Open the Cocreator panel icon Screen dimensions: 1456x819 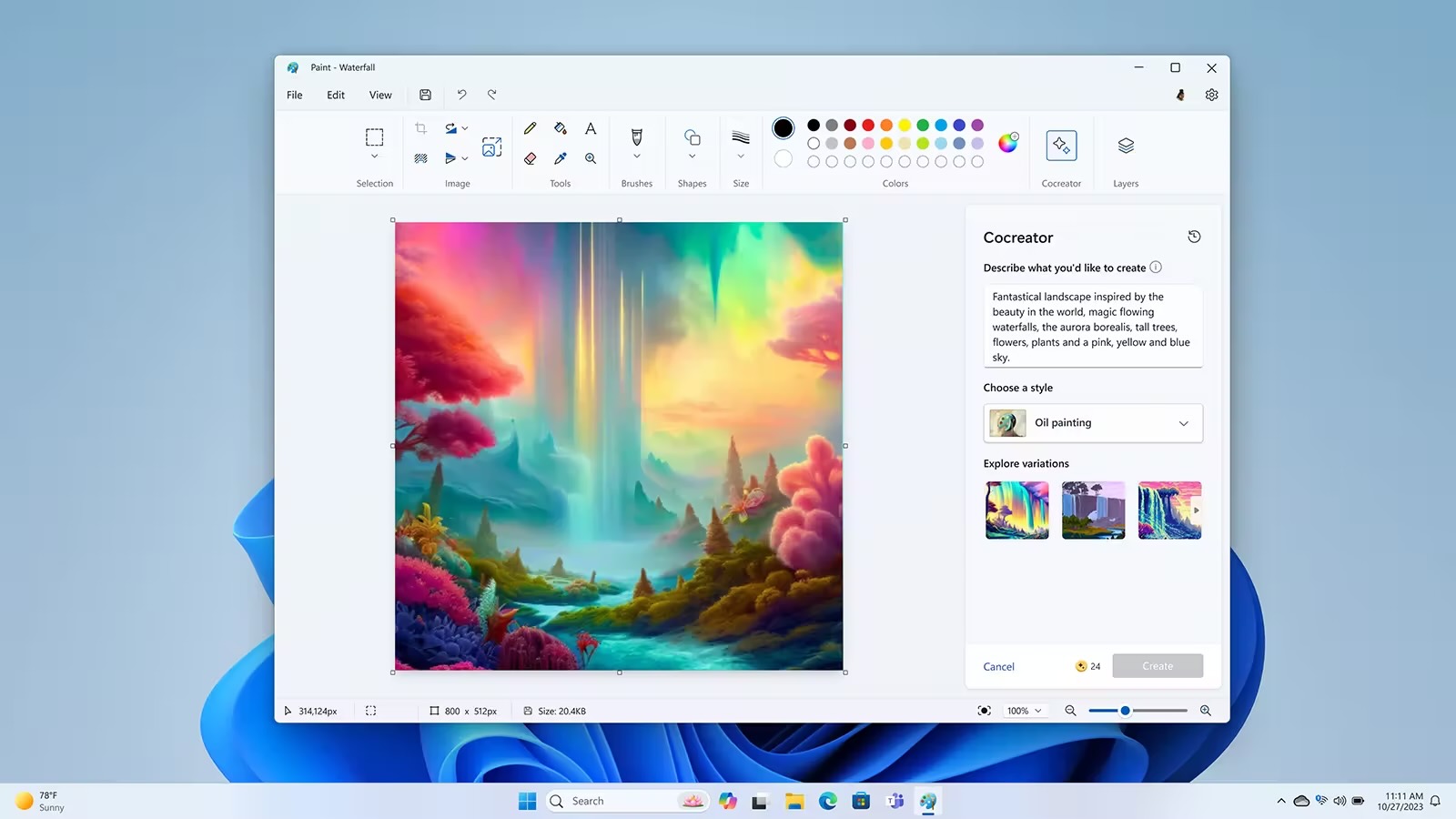(x=1061, y=146)
